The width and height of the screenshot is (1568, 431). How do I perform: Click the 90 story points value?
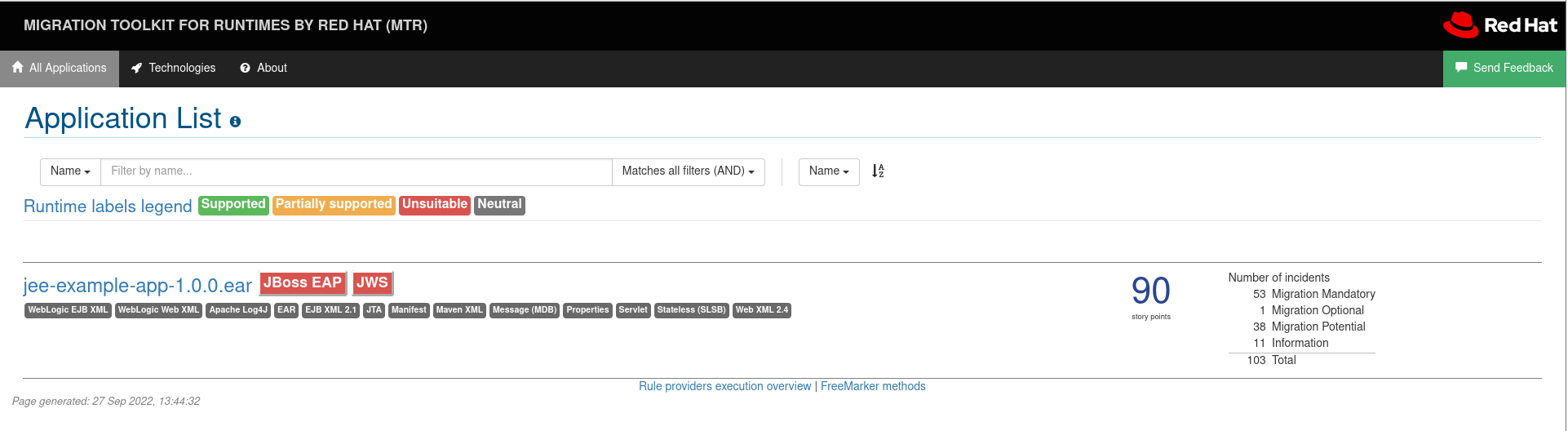click(x=1150, y=292)
